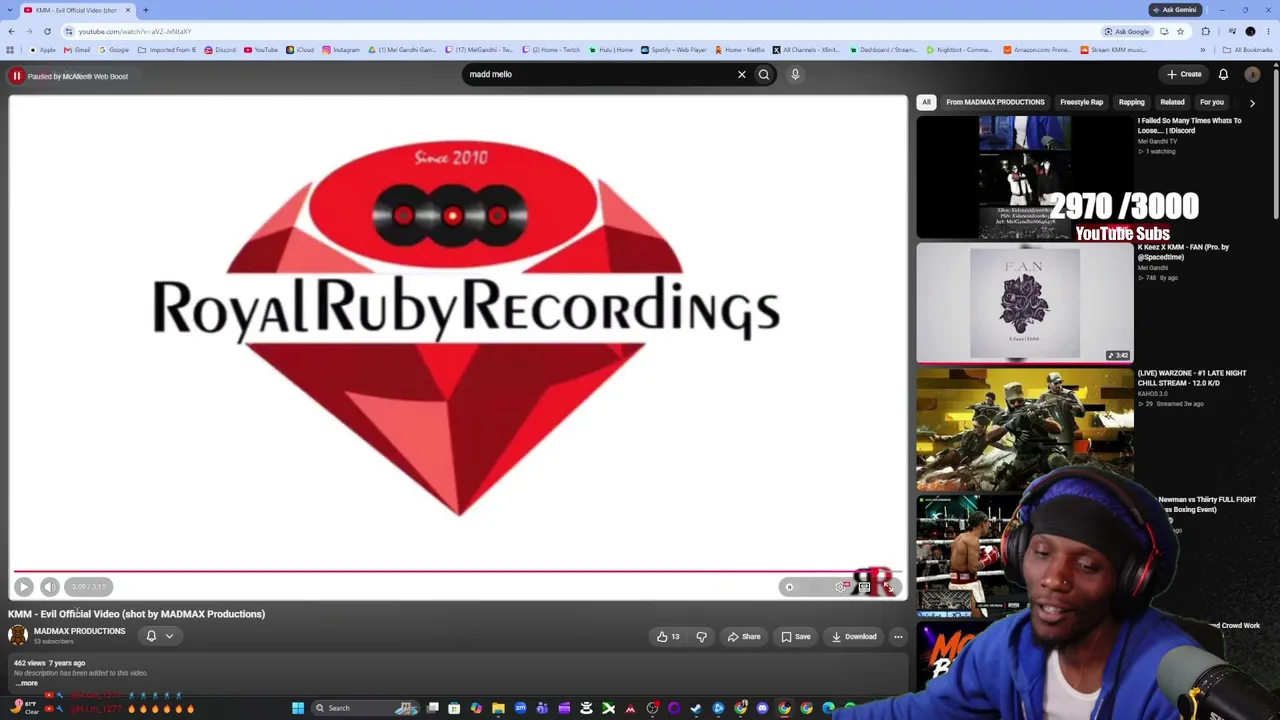
Task: Open the Warzone late night stream thumbnail
Action: coord(1025,429)
